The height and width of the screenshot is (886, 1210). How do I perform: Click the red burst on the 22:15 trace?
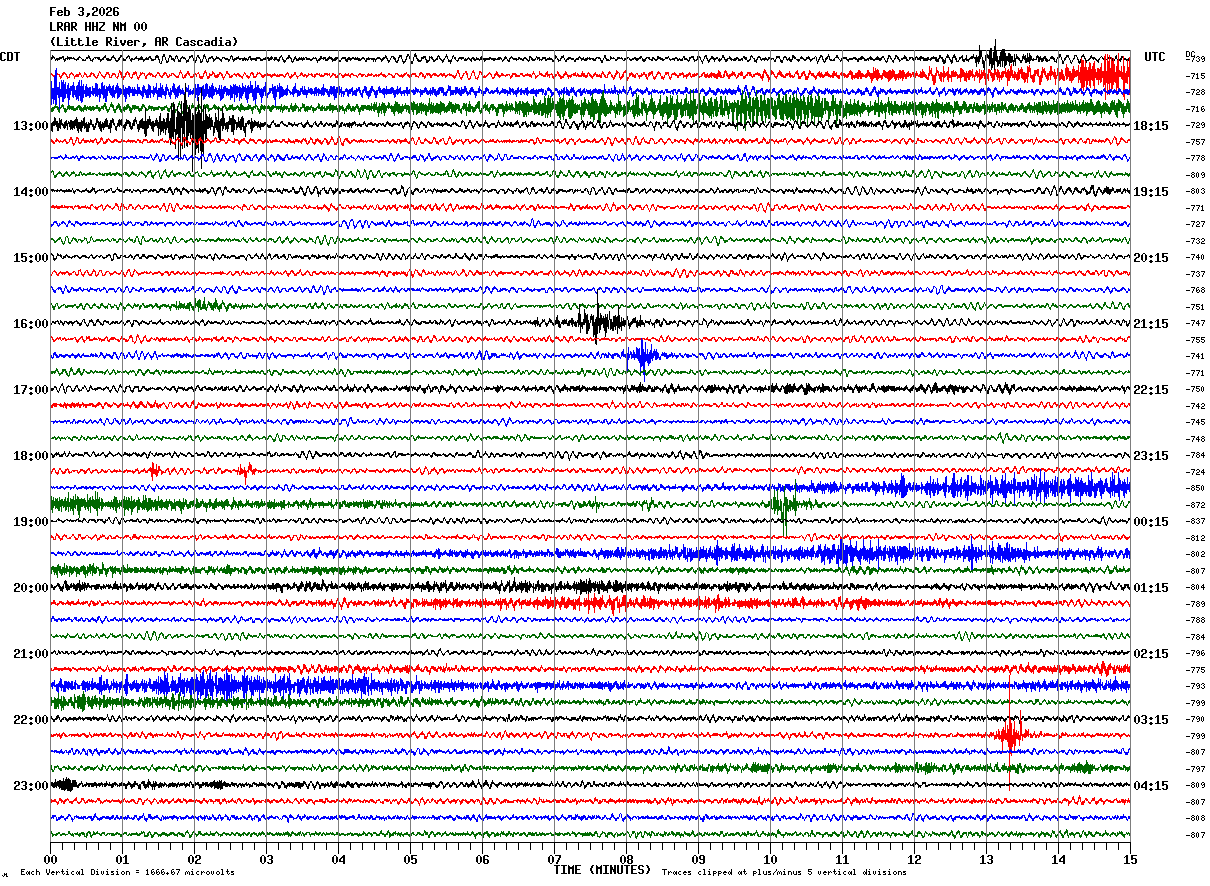click(1011, 736)
